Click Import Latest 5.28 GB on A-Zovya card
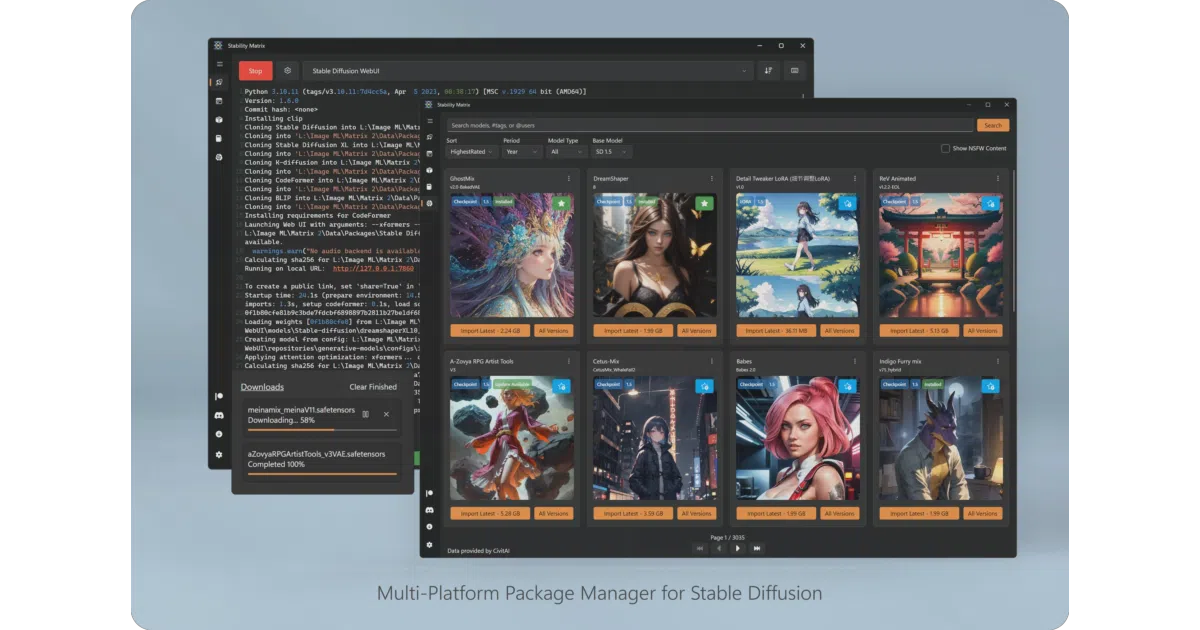 click(x=490, y=514)
